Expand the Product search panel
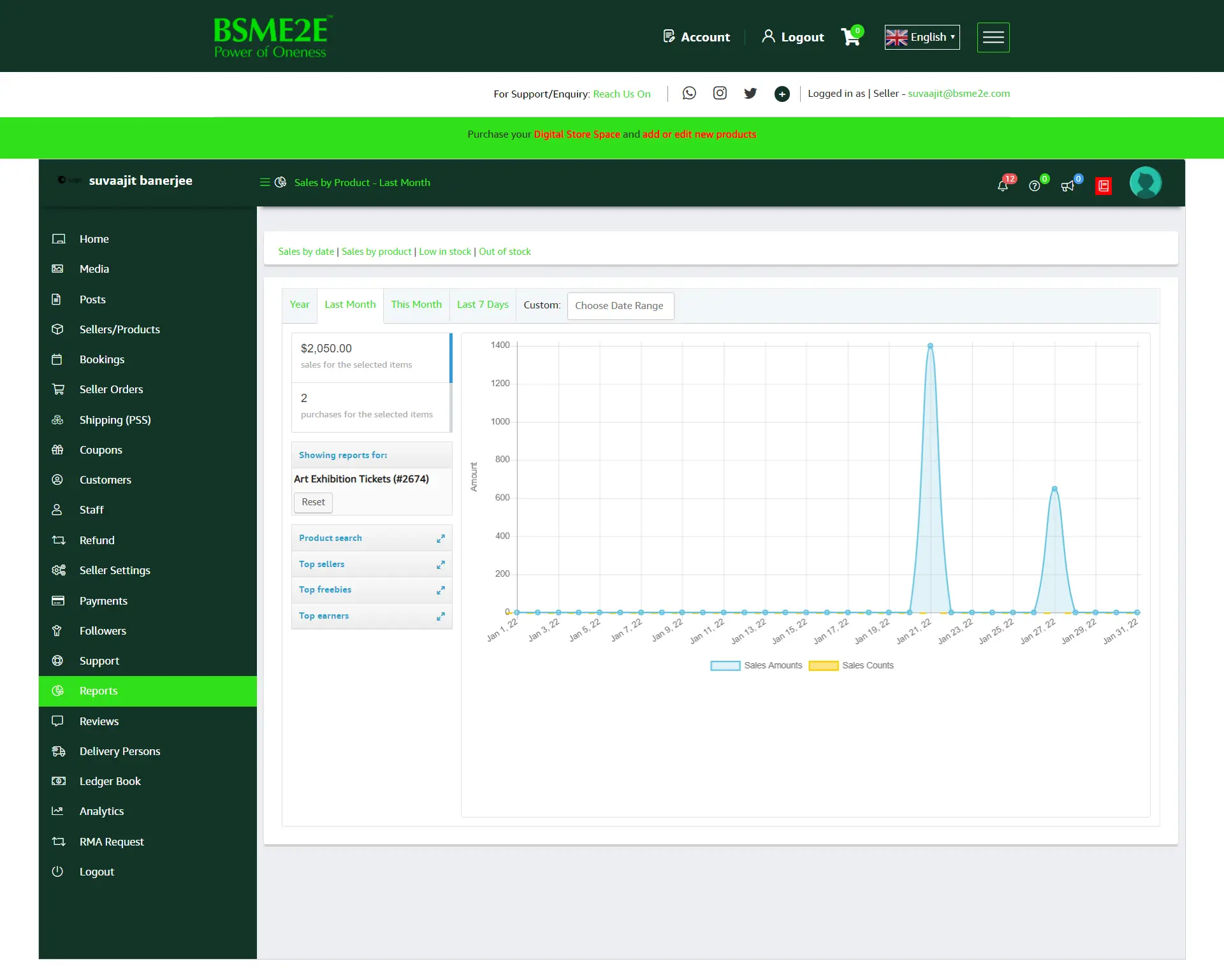This screenshot has width=1224, height=980. click(x=372, y=538)
